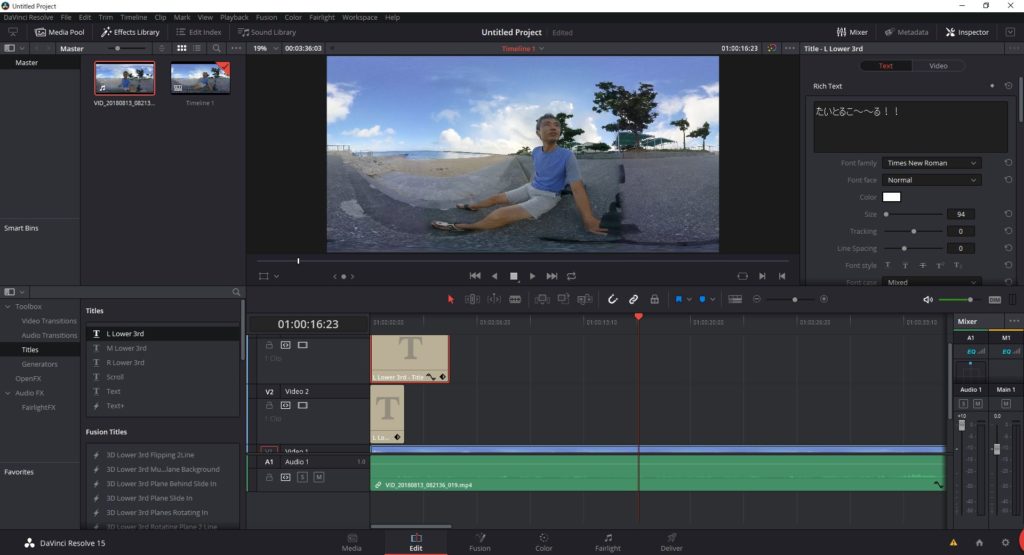Open the Metadata panel
The width and height of the screenshot is (1024, 555).
[906, 32]
